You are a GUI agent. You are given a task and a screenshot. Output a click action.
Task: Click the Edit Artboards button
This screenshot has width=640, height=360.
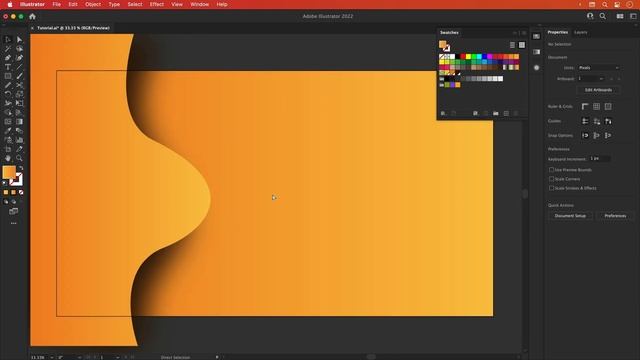pyautogui.click(x=598, y=90)
